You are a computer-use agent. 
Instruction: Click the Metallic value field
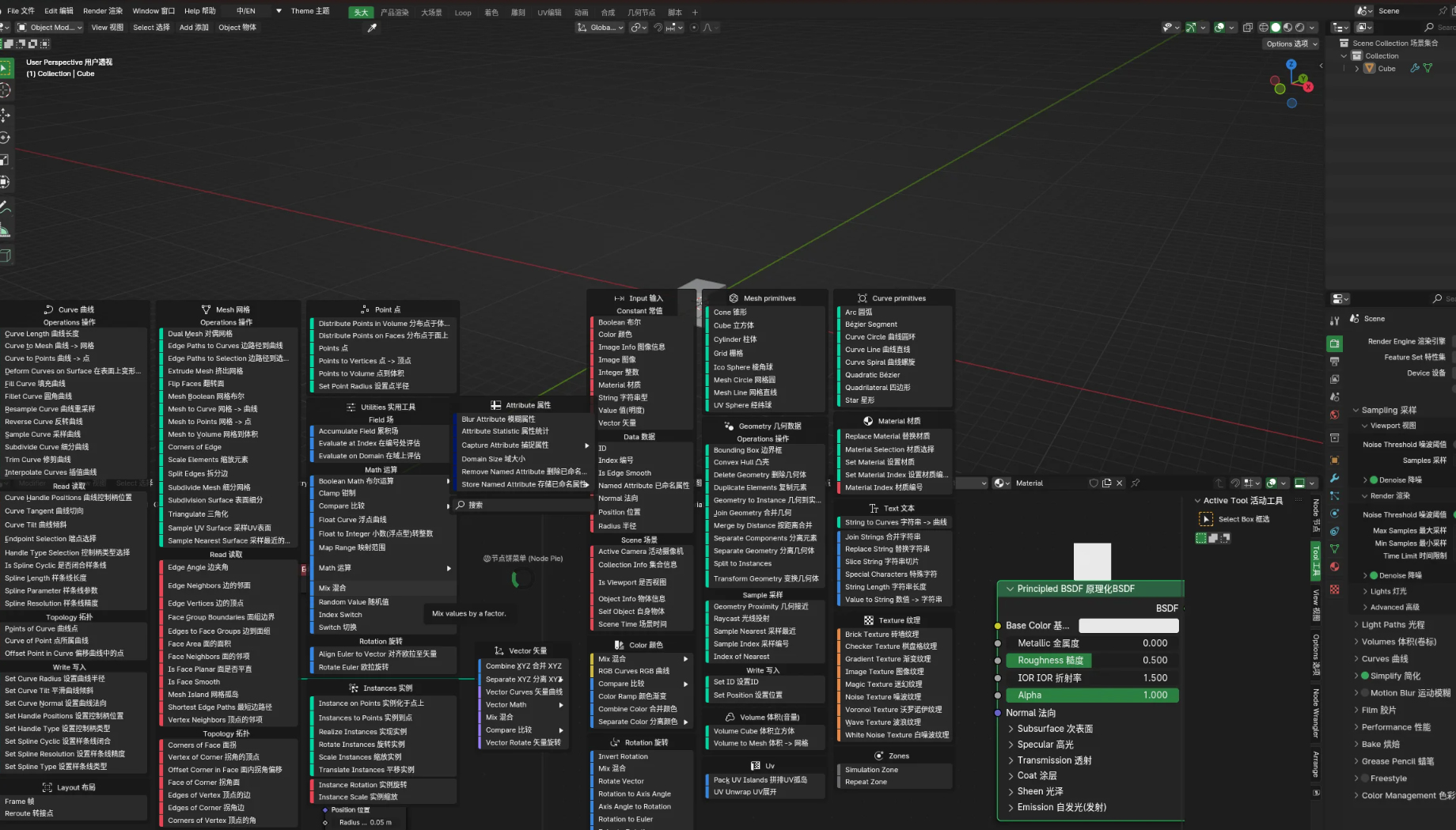pyautogui.click(x=1092, y=643)
